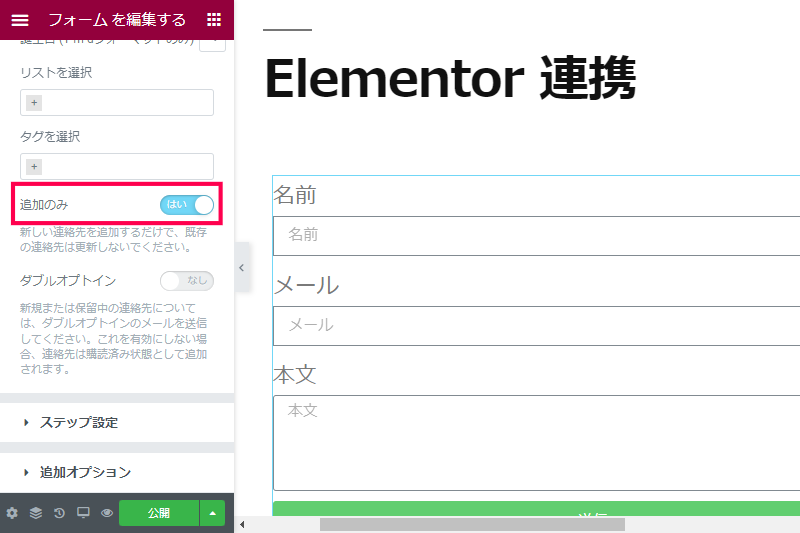The height and width of the screenshot is (533, 800).
Task: Click the メール field label
Action: click(306, 285)
